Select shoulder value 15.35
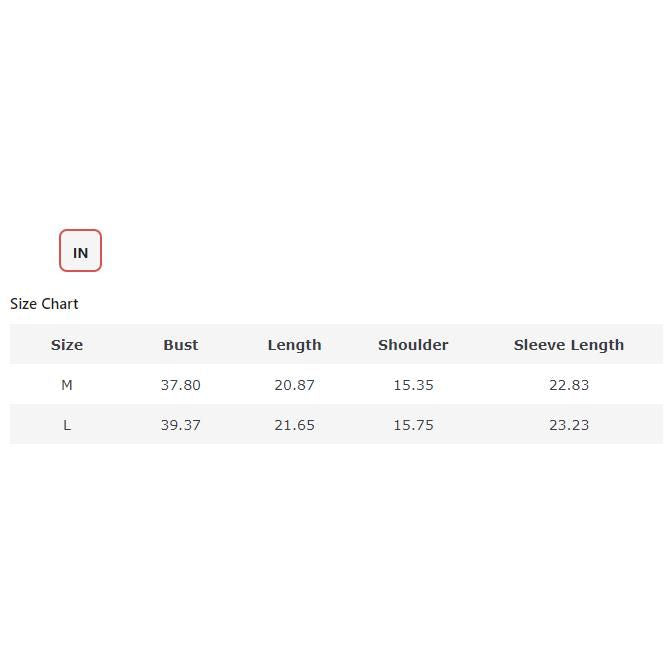The image size is (670, 670). pyautogui.click(x=413, y=385)
